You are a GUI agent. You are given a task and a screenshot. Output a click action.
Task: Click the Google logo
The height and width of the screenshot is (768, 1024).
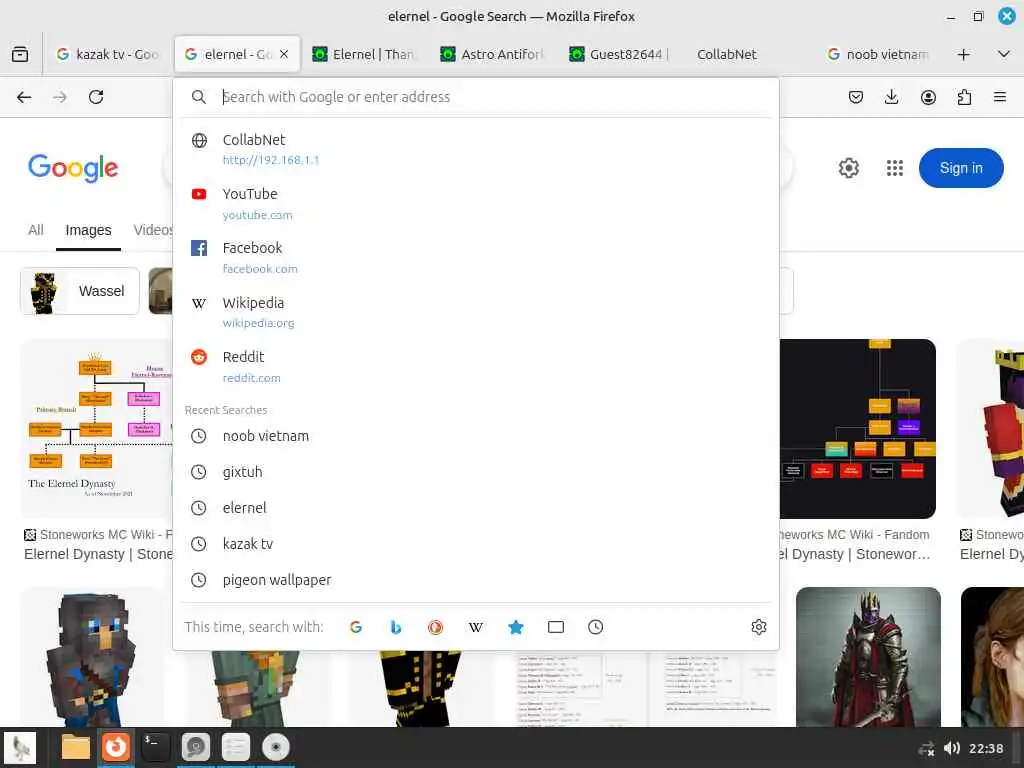coord(73,168)
